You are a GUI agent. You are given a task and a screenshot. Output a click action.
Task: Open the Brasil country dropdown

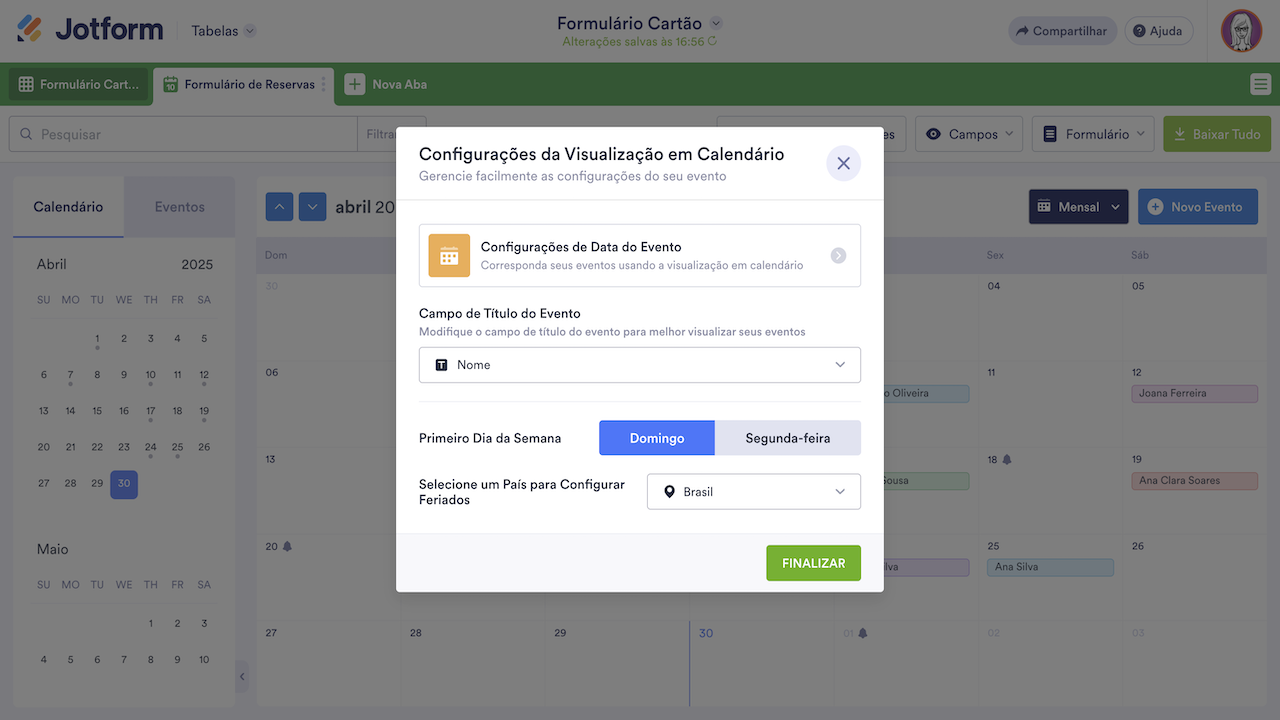click(754, 492)
